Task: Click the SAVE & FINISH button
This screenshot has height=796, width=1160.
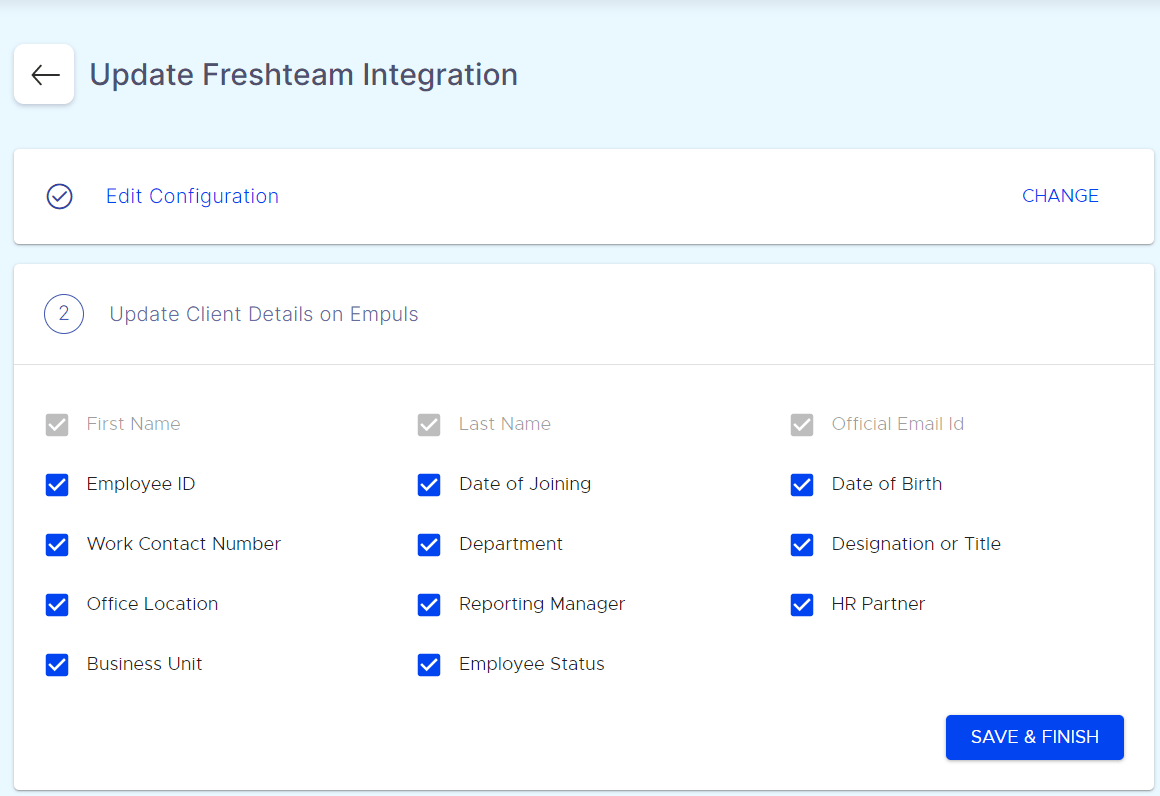Action: 1034,737
